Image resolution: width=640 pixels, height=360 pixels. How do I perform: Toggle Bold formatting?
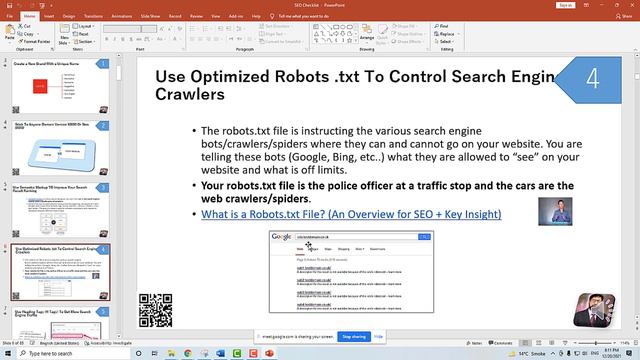tap(107, 39)
